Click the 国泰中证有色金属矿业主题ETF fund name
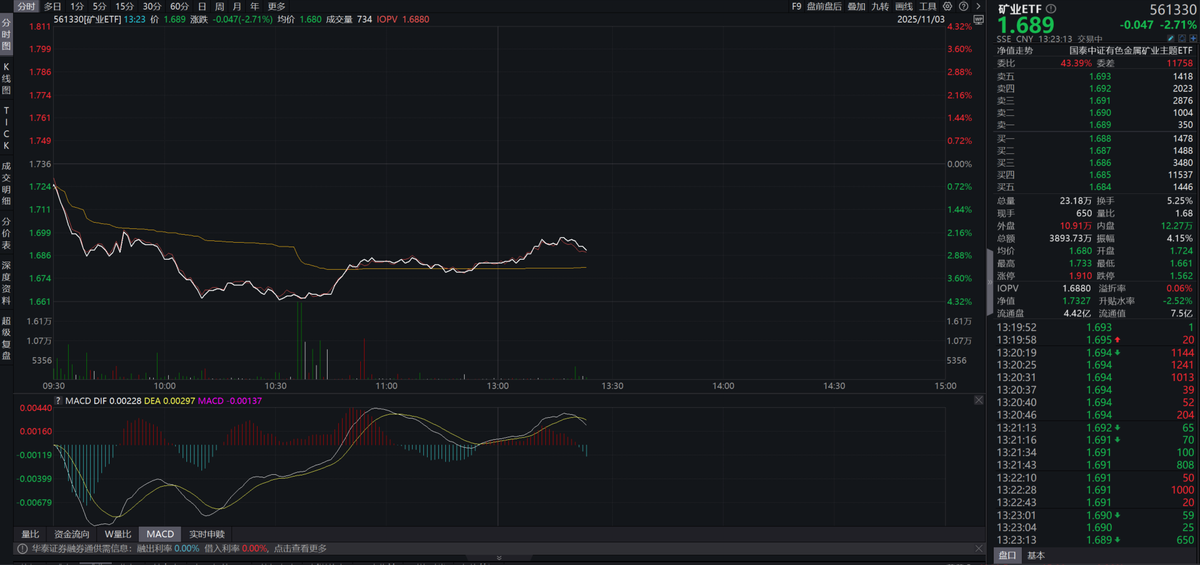Image resolution: width=1200 pixels, height=565 pixels. coord(1132,50)
